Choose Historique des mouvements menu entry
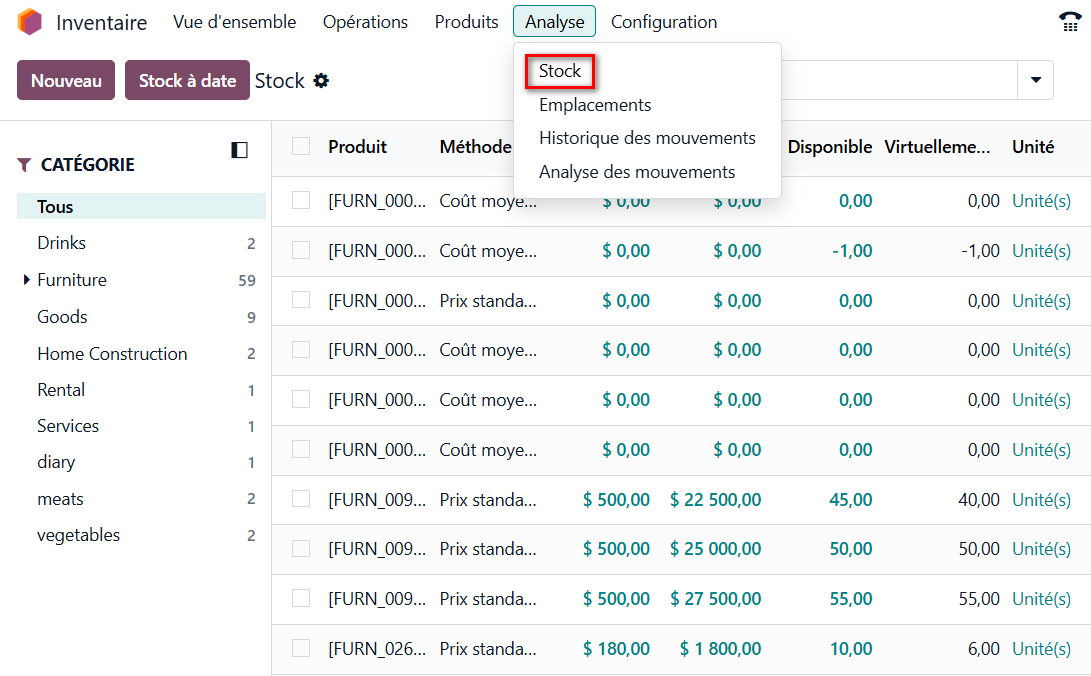The width and height of the screenshot is (1091, 676). click(x=647, y=138)
